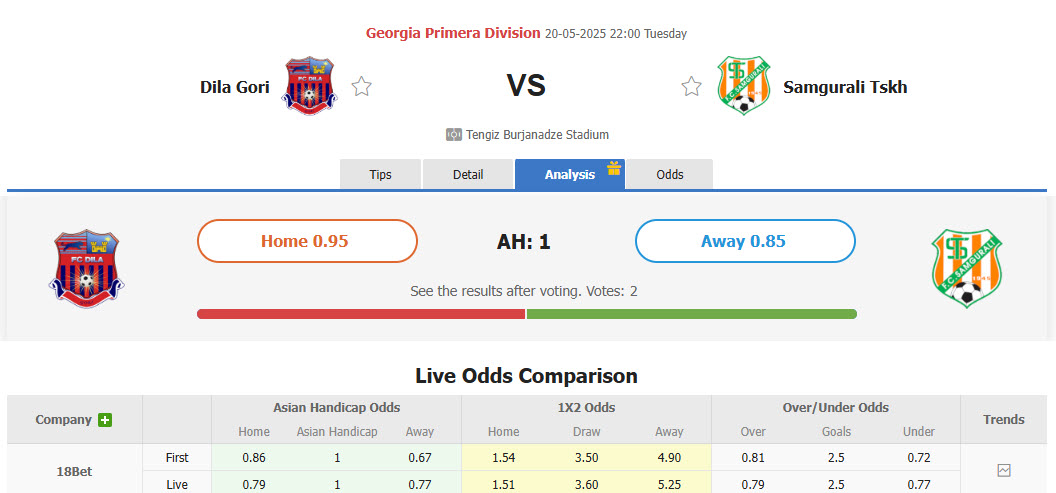Screen dimensions: 1056x493
Task: Favorite Samgurali Tskh with the star icon
Action: 691,87
